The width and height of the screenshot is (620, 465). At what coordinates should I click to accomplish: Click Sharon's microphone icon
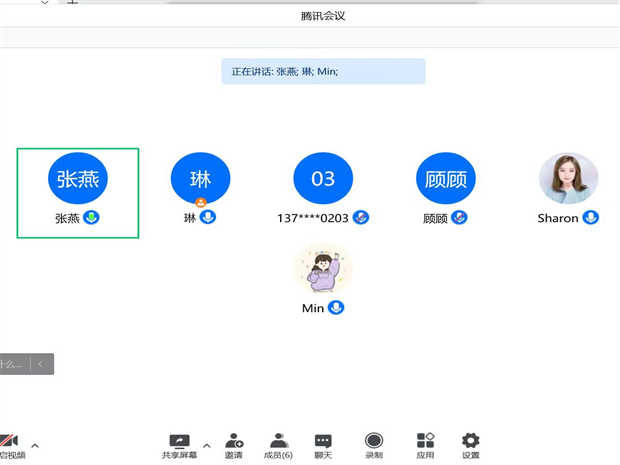pos(591,217)
